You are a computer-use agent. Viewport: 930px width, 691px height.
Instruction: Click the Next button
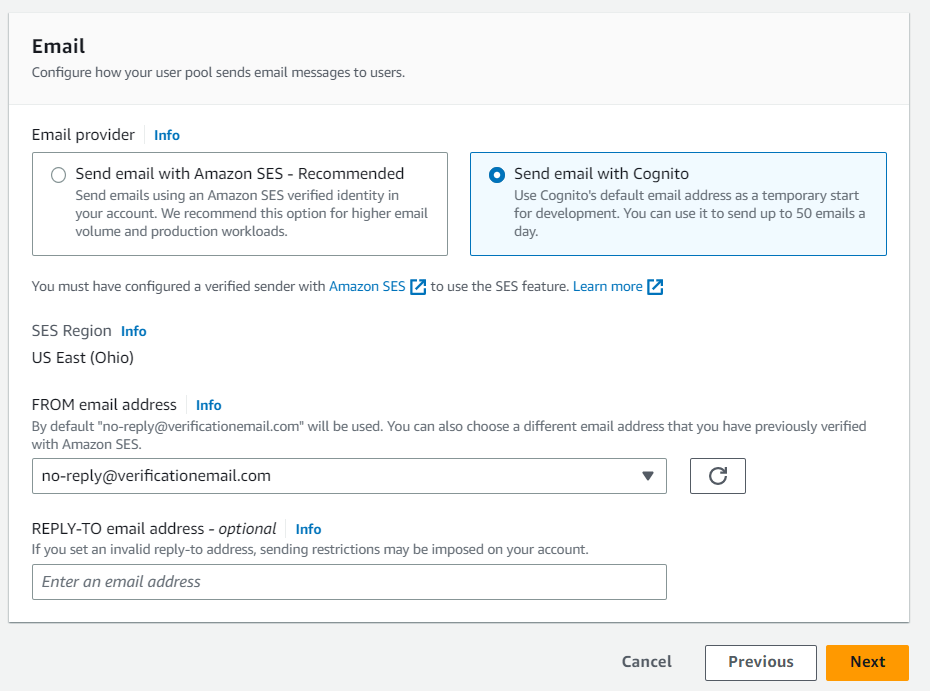pos(867,663)
